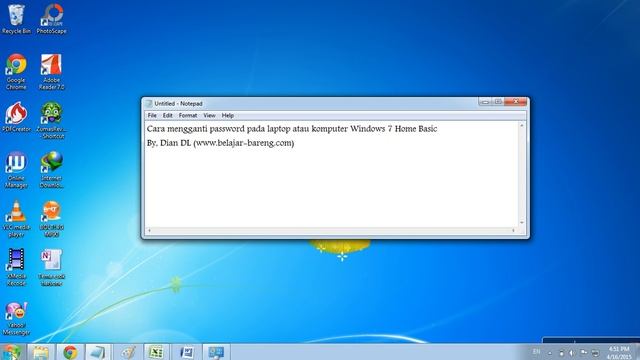Screen dimensions: 640x360
Task: Select the VLC media player desktop icon
Action: pyautogui.click(x=16, y=219)
